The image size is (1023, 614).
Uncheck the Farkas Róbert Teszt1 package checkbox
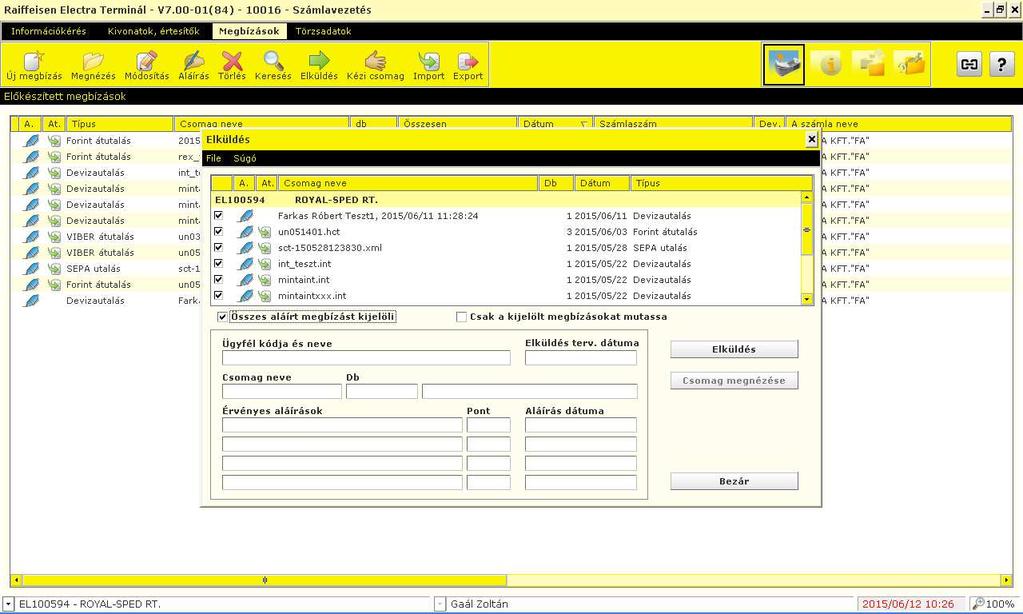pos(219,215)
